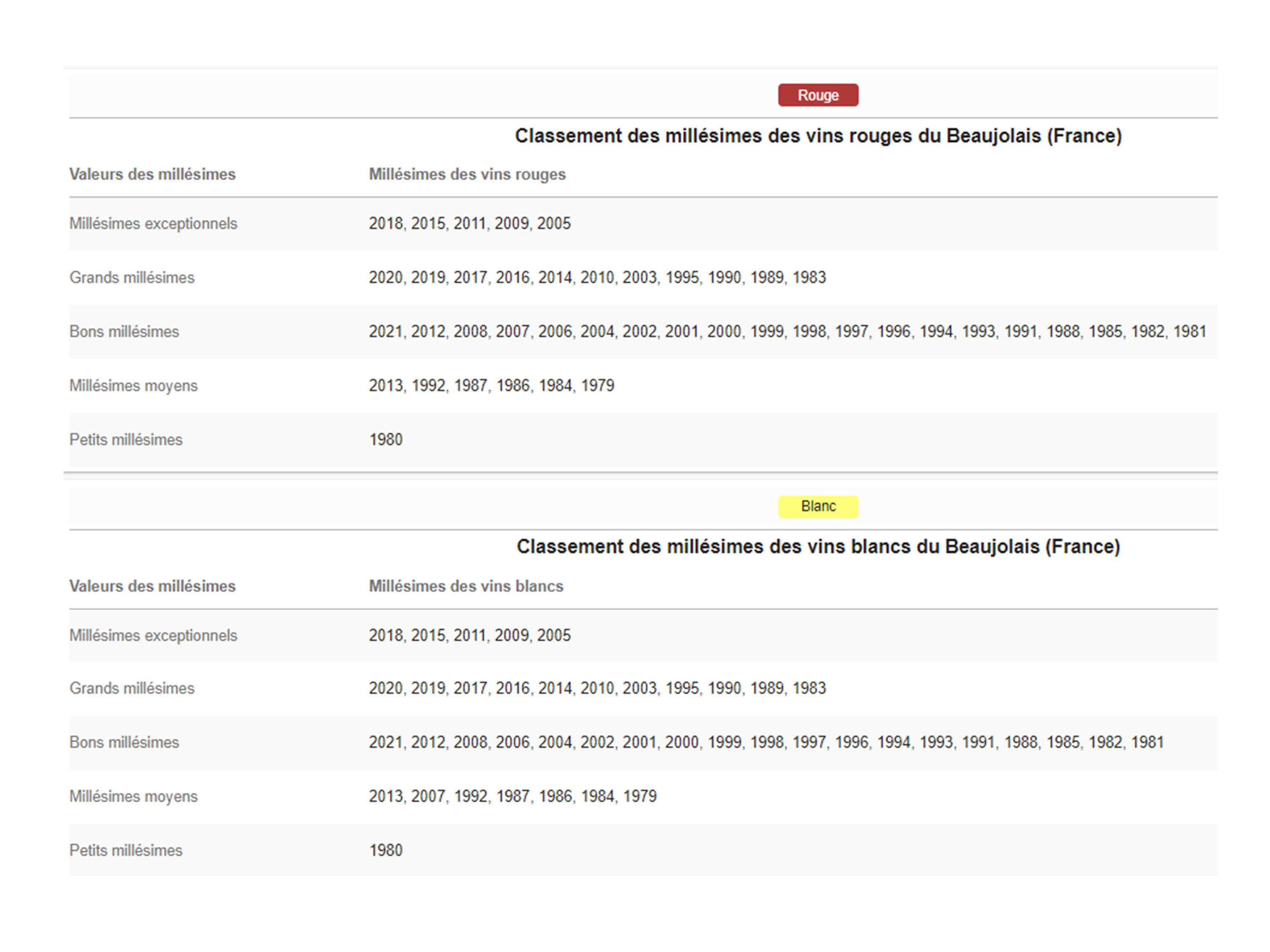Select 'Petits millésimes' label in white table
The image size is (1270, 952).
click(126, 850)
